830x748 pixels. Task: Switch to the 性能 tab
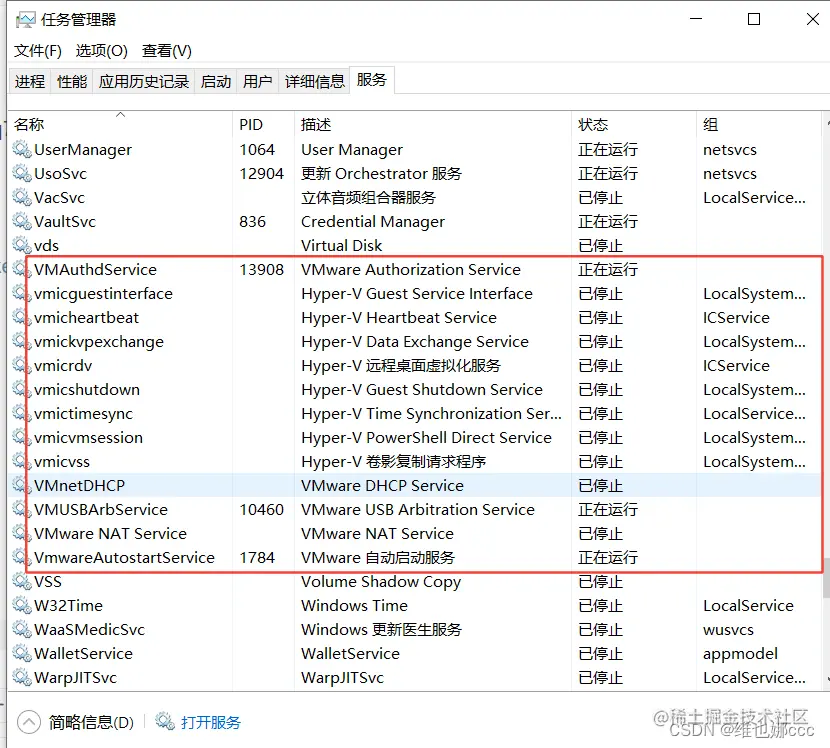coord(72,81)
